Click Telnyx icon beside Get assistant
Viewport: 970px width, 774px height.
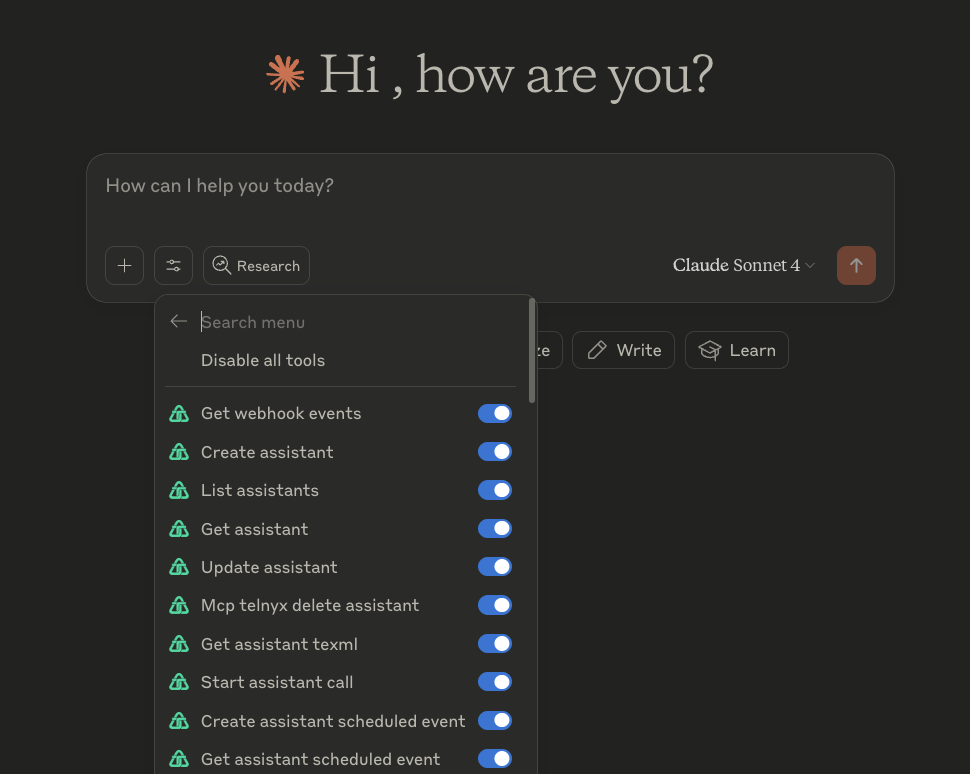[x=179, y=528]
